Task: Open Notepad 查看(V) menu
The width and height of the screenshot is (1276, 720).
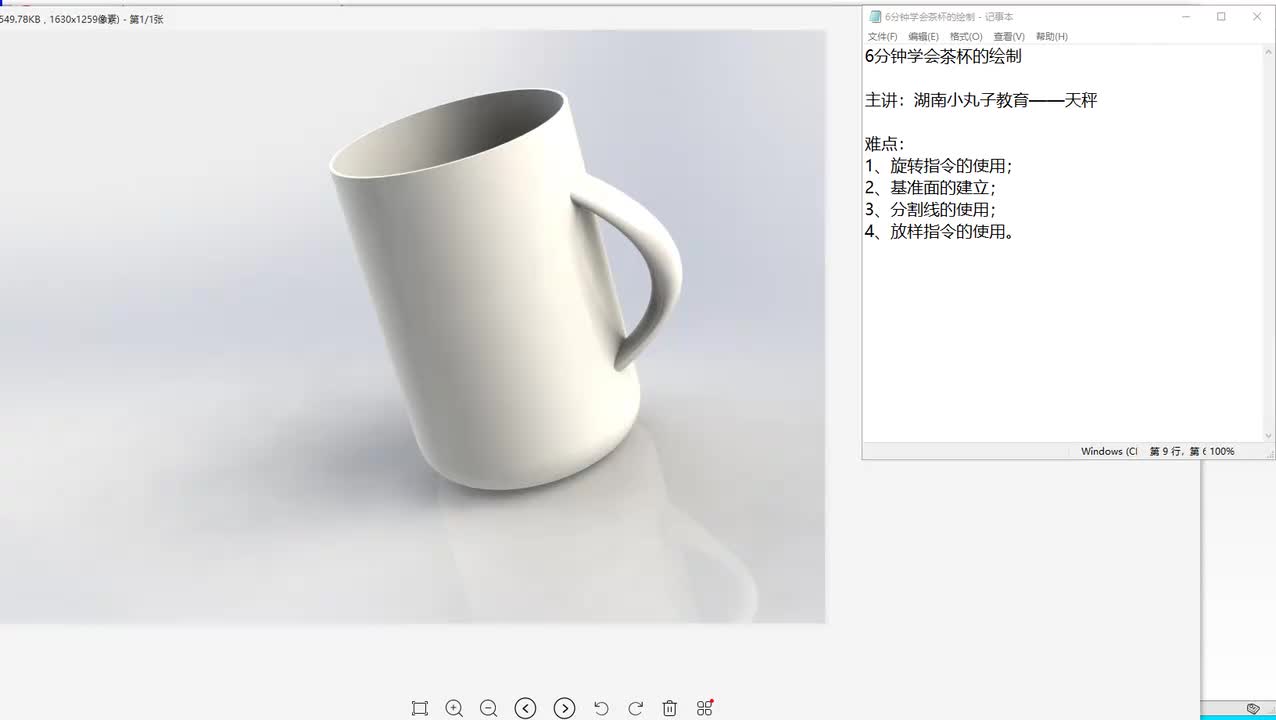Action: (x=1009, y=36)
